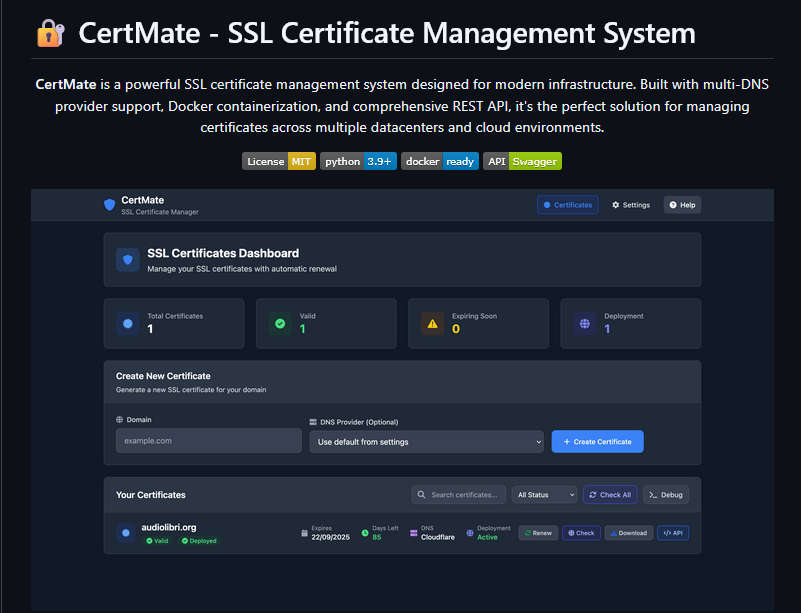The height and width of the screenshot is (613, 801).
Task: Click the gear icon in Settings nav
Action: 616,205
